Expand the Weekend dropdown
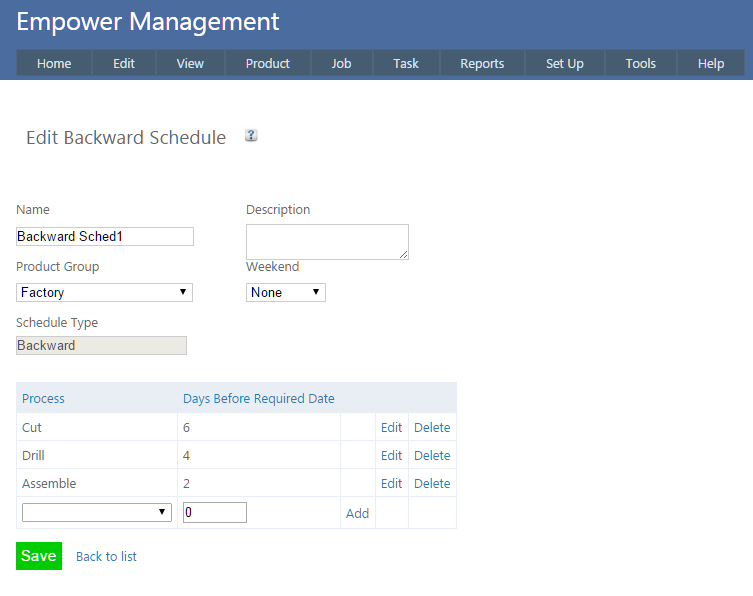The height and width of the screenshot is (596, 753). coord(285,292)
